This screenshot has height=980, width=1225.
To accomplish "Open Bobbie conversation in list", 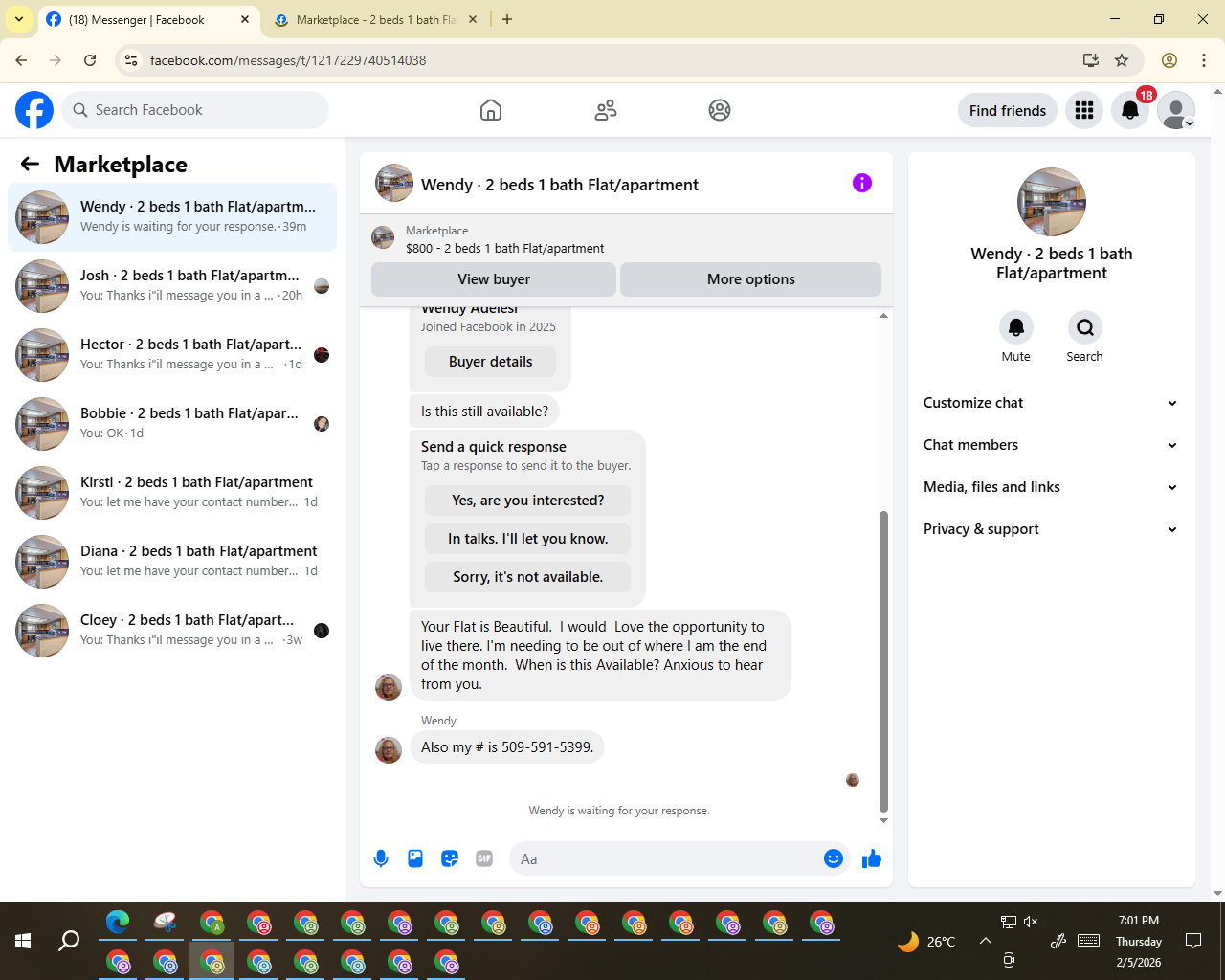I will coord(172,424).
